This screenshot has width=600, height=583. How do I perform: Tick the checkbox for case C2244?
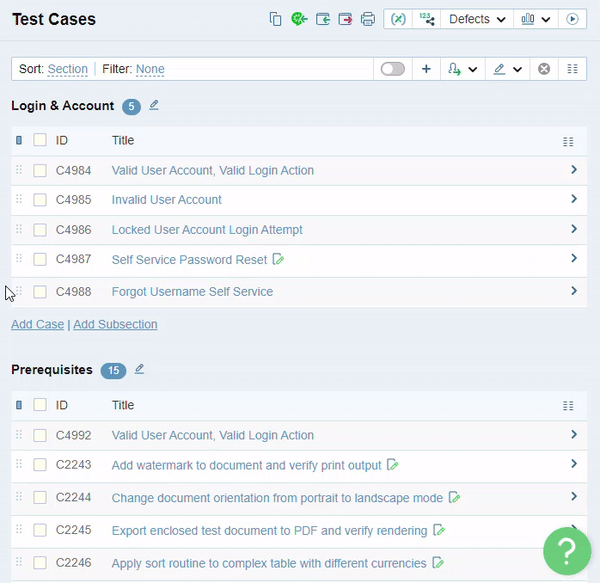click(x=40, y=498)
